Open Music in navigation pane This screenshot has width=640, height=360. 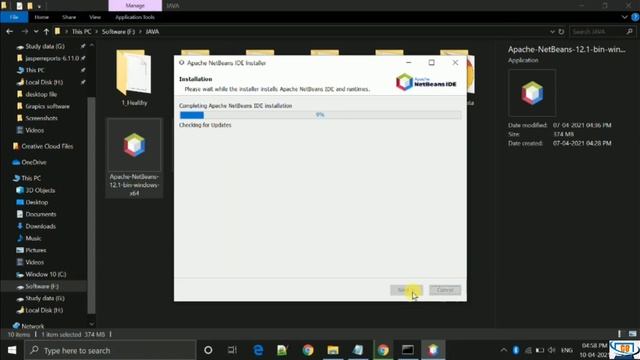point(33,238)
